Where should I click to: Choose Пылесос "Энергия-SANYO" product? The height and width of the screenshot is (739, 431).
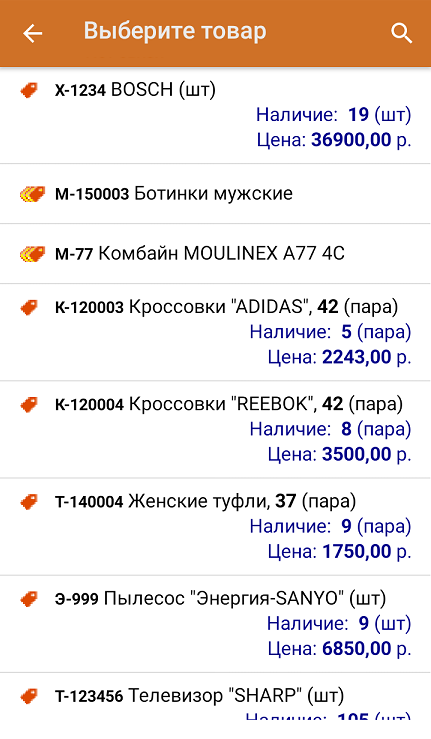coord(216,624)
